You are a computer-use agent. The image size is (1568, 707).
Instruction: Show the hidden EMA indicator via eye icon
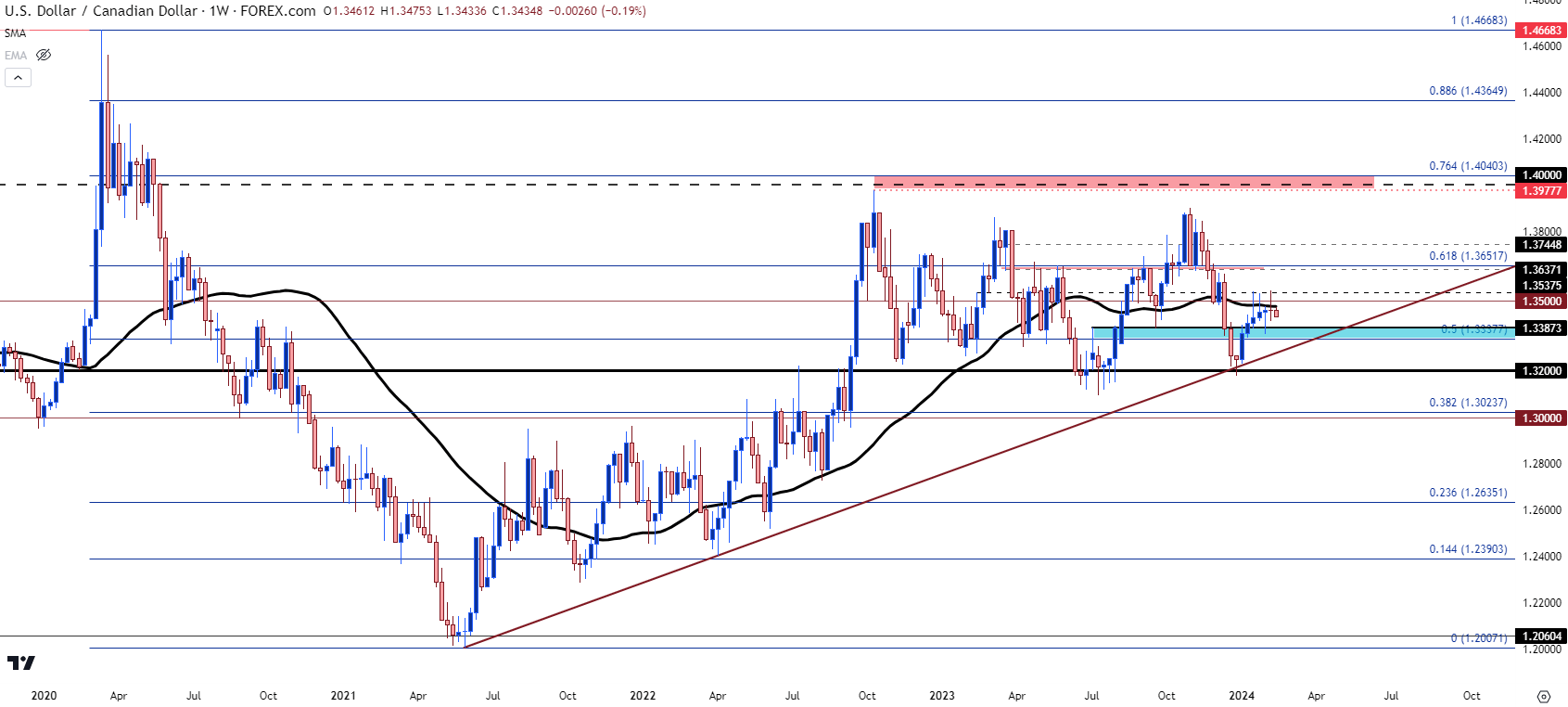43,55
